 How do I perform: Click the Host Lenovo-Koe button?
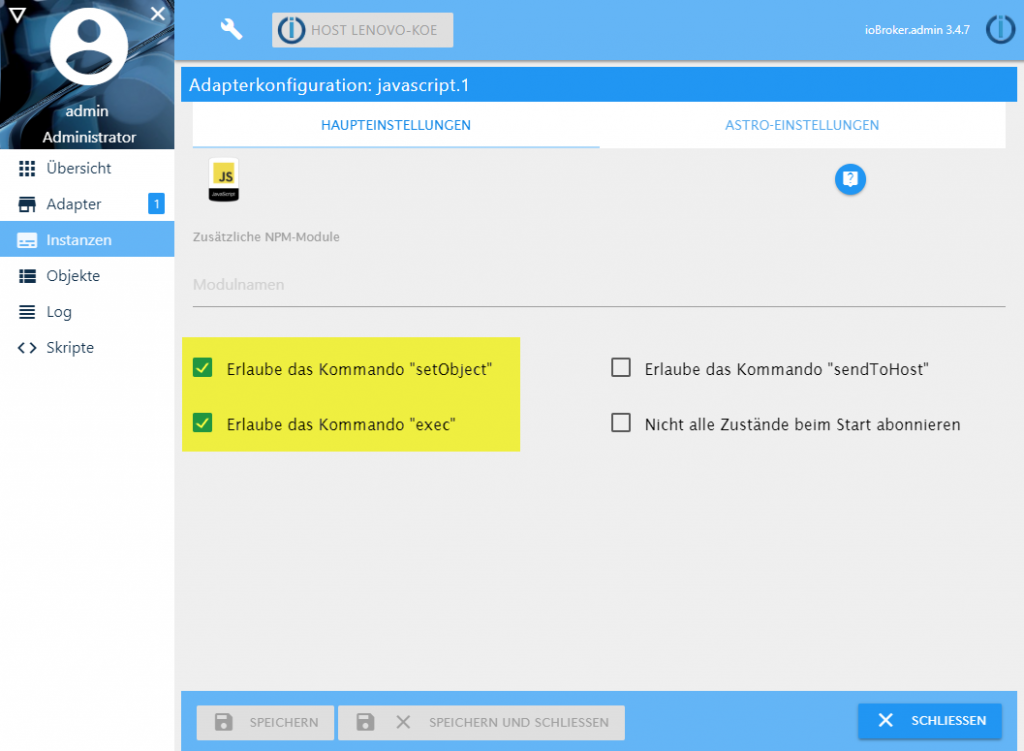pos(362,29)
